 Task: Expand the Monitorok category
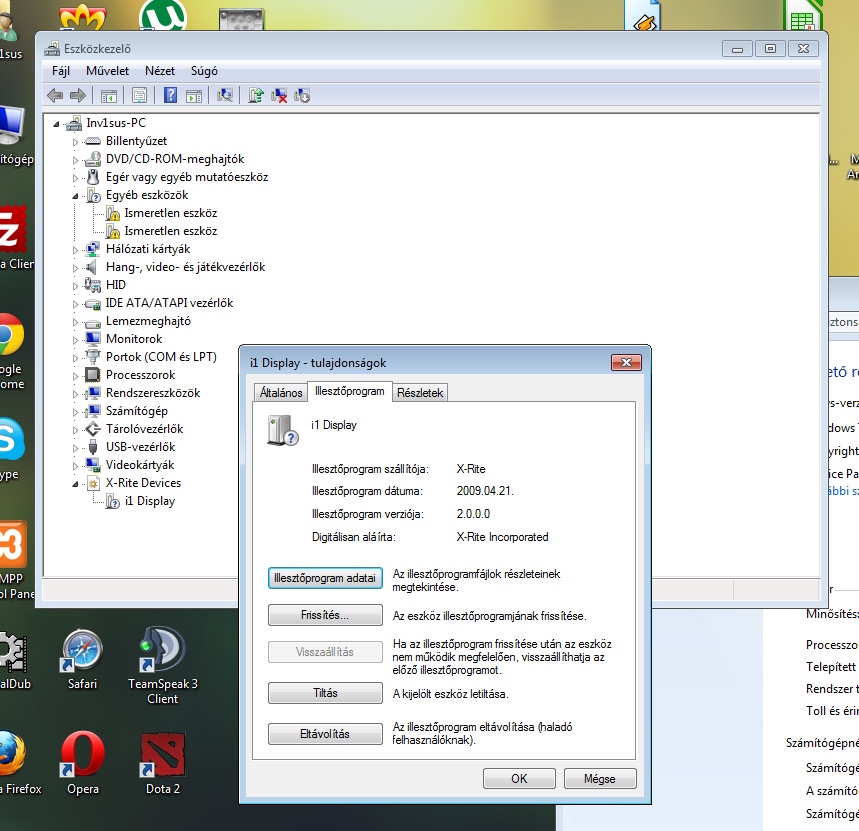coord(76,340)
